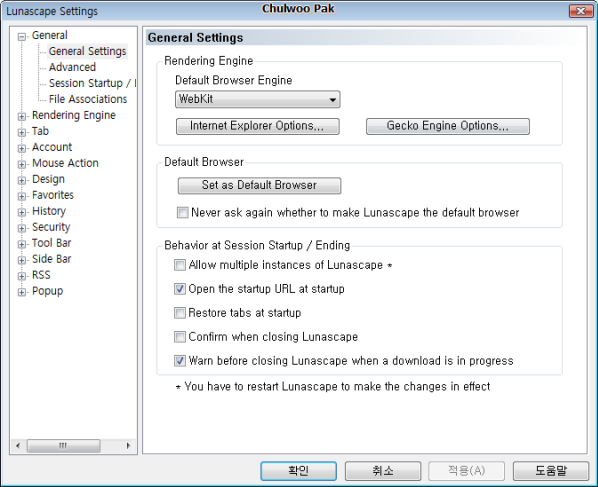Collapse the General tree node
Image resolution: width=598 pixels, height=487 pixels.
22,37
